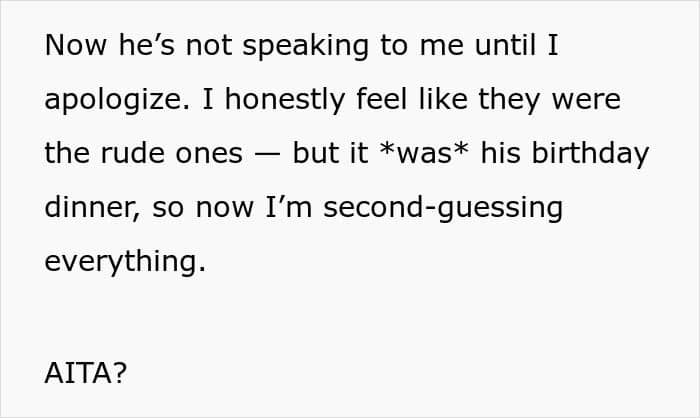700x418 pixels.
Task: Click the word 'dinner,' in the fourth line
Action: (x=93, y=209)
